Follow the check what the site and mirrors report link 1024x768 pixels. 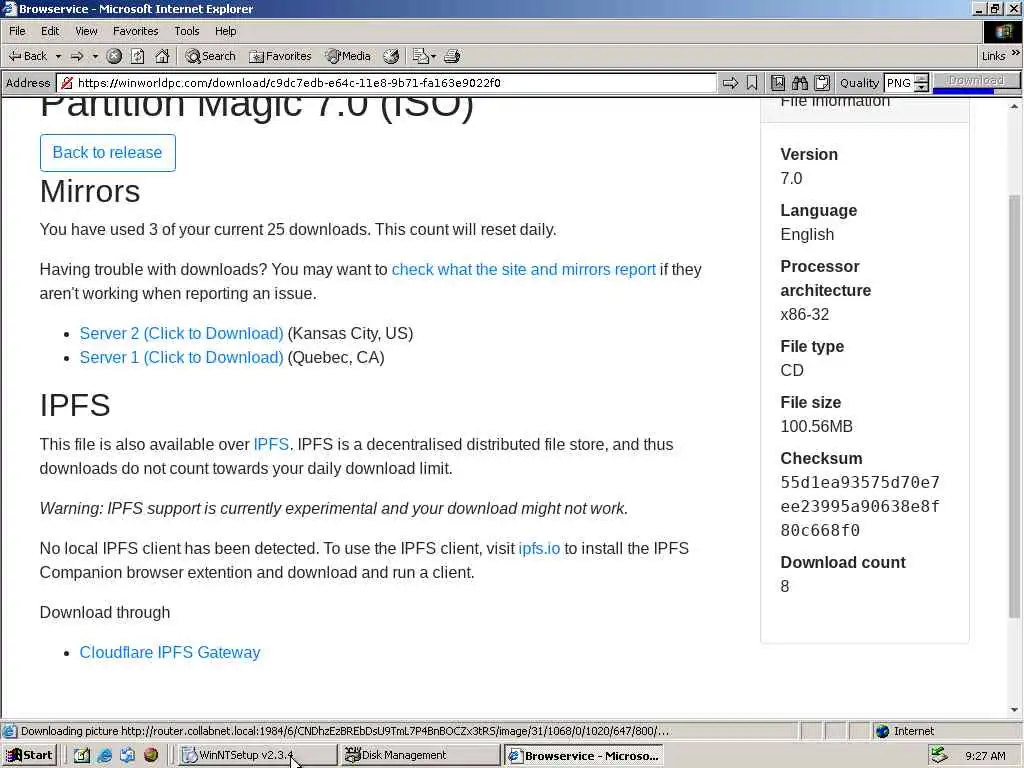pyautogui.click(x=523, y=270)
